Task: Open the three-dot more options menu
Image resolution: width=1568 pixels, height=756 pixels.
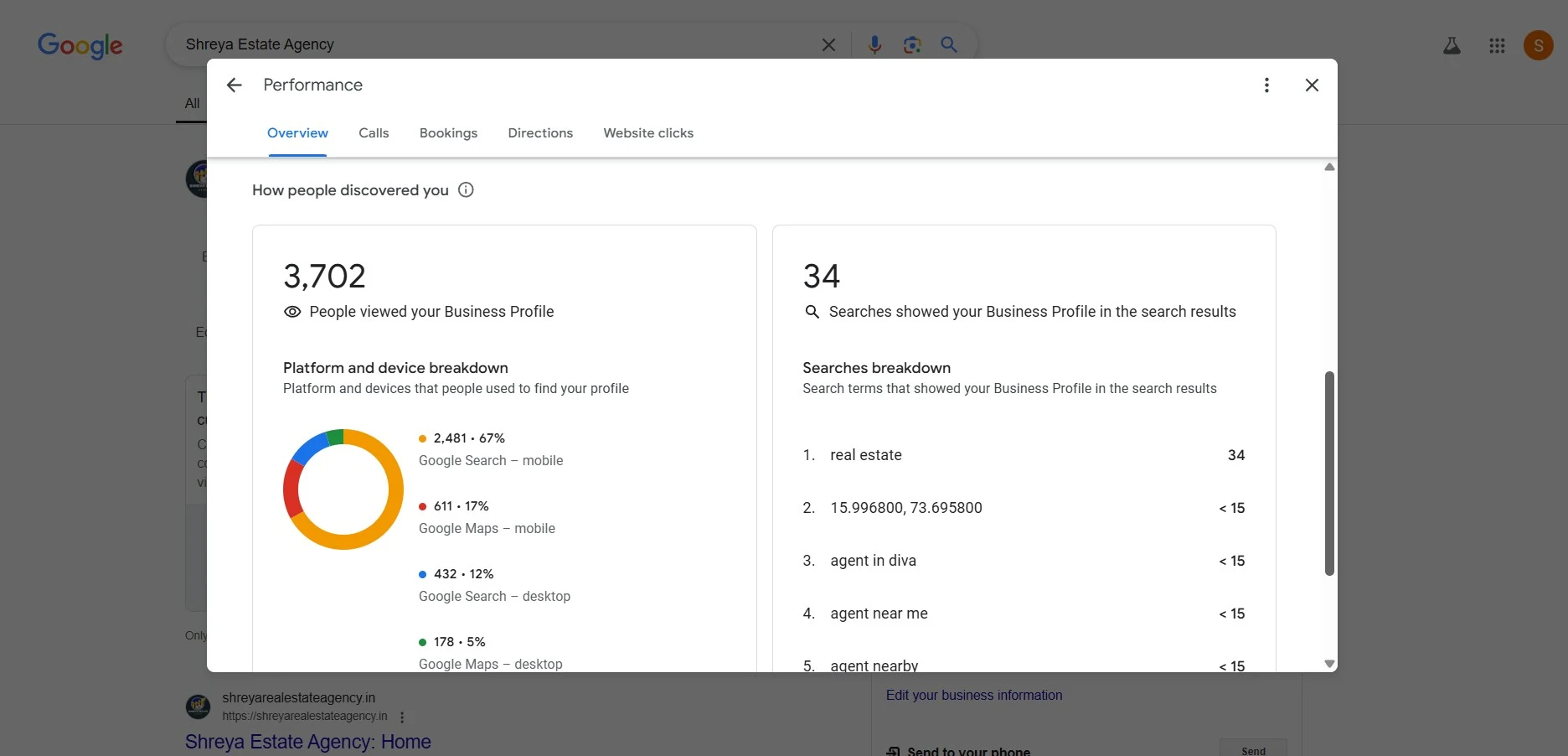Action: pyautogui.click(x=1266, y=85)
